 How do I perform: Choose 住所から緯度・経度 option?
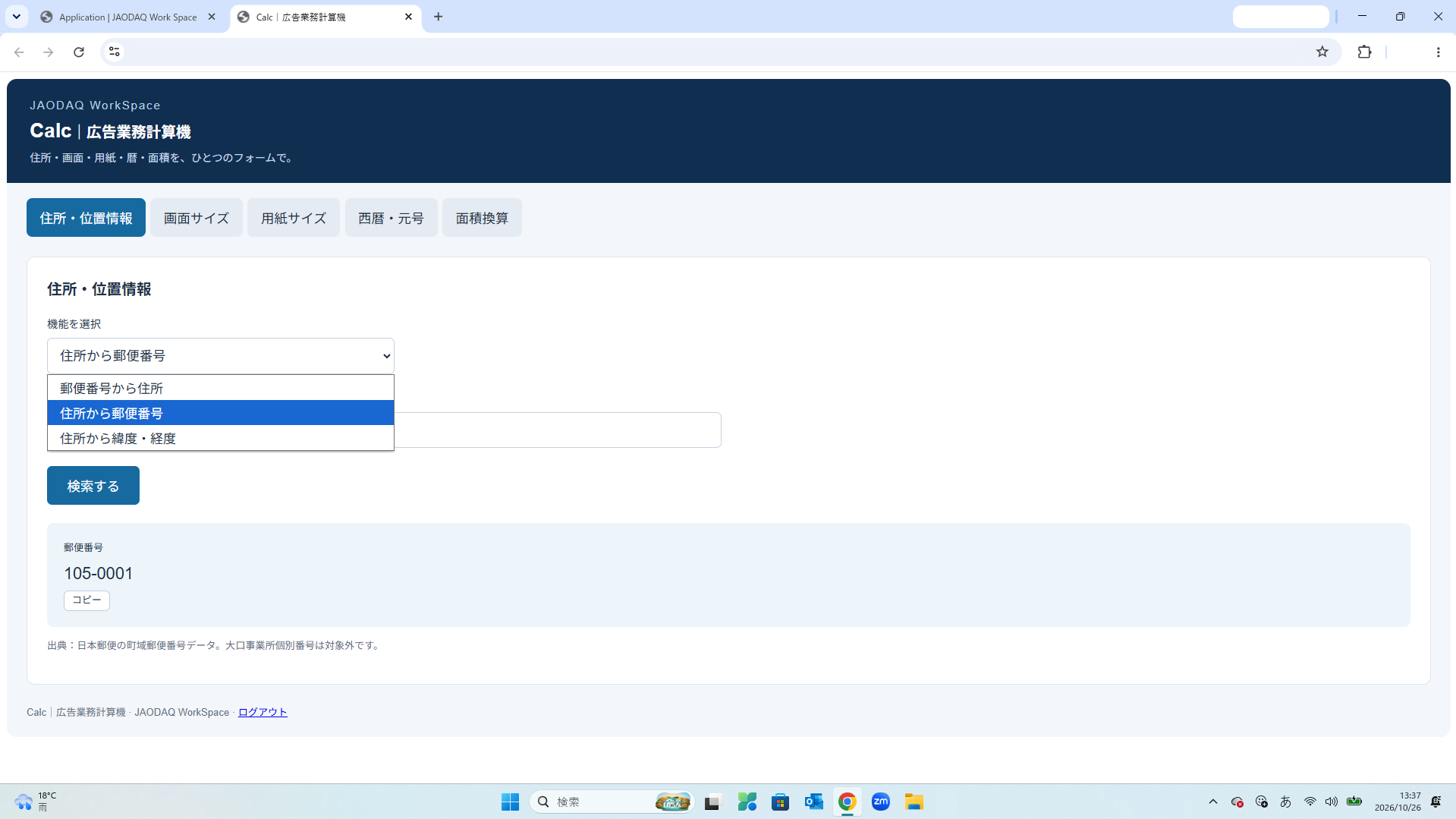[x=221, y=438]
